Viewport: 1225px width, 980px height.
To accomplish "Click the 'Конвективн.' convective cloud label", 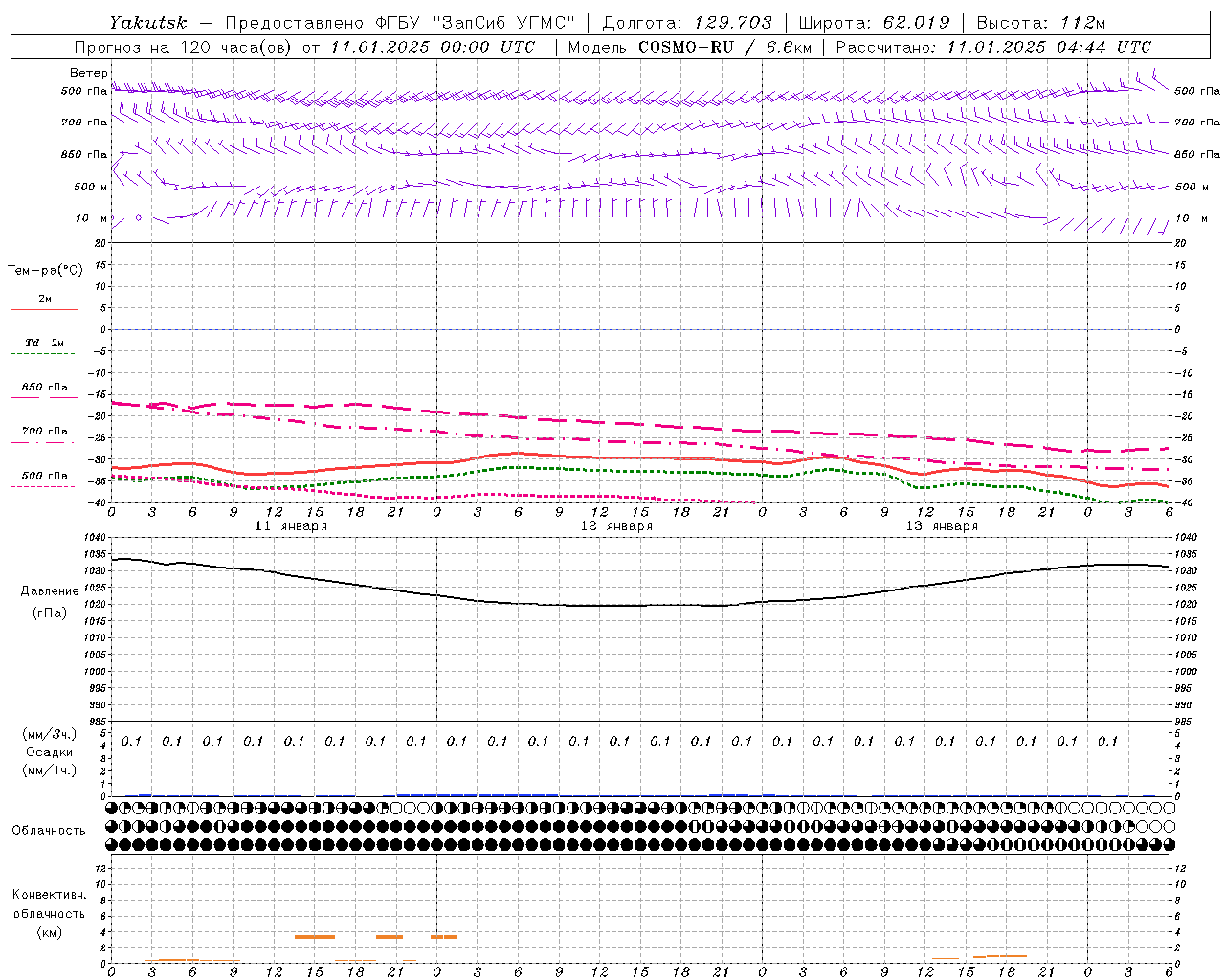I will tap(49, 895).
